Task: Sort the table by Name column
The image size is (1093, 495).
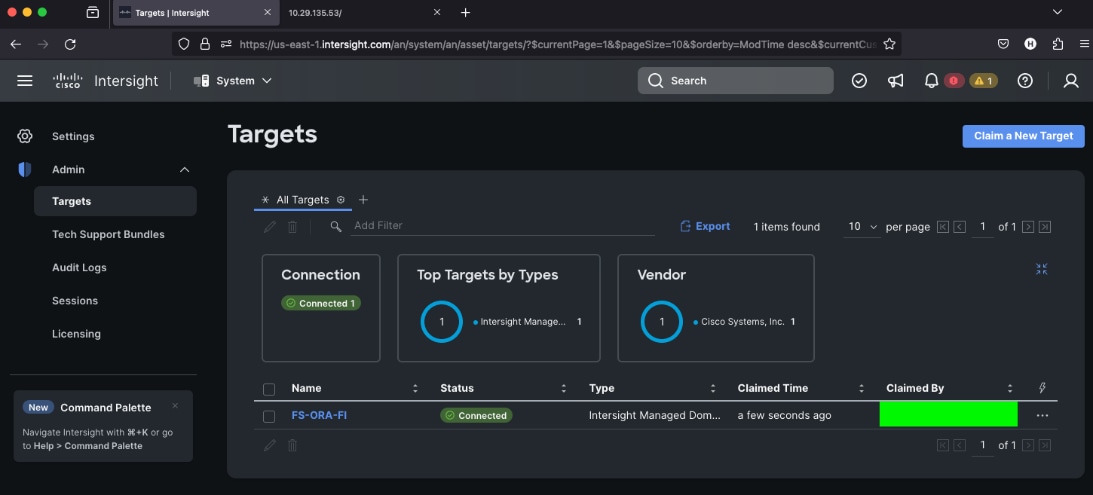Action: (x=306, y=388)
